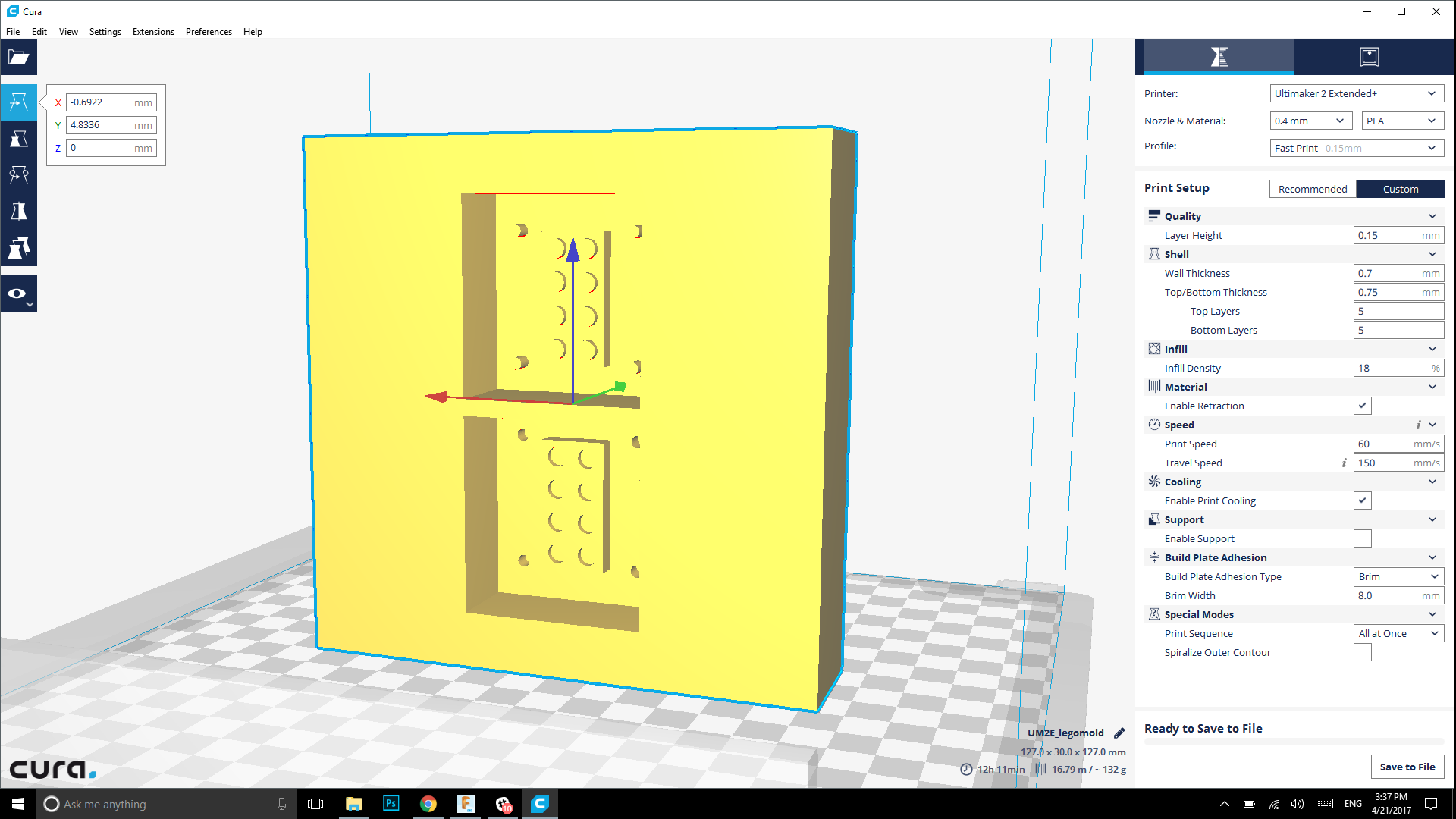Open Chrome from the taskbar
Screen dimensions: 1456x819
tap(428, 804)
